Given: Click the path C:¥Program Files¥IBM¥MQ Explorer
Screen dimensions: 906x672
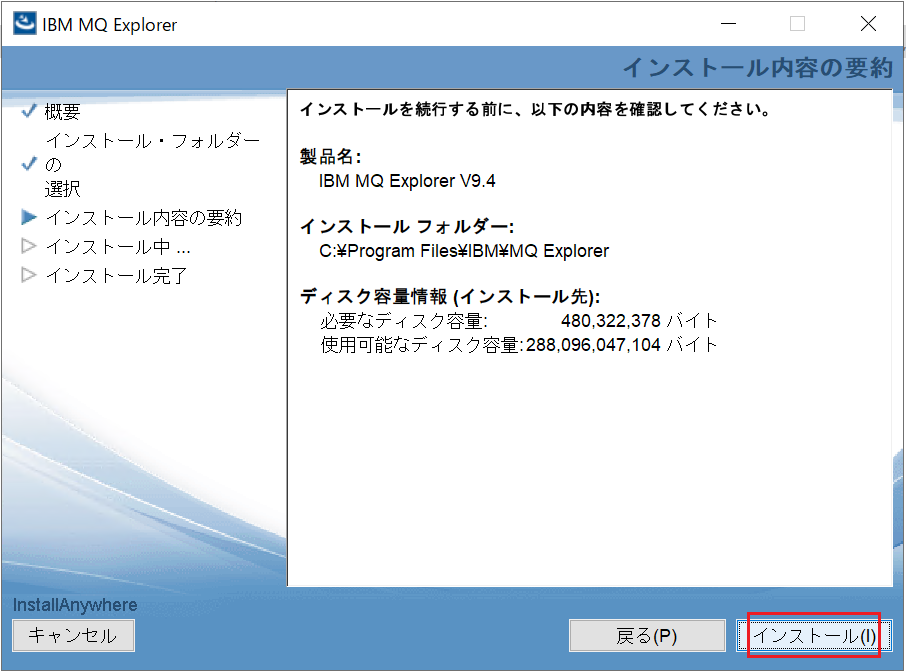Looking at the screenshot, I should coord(464,251).
